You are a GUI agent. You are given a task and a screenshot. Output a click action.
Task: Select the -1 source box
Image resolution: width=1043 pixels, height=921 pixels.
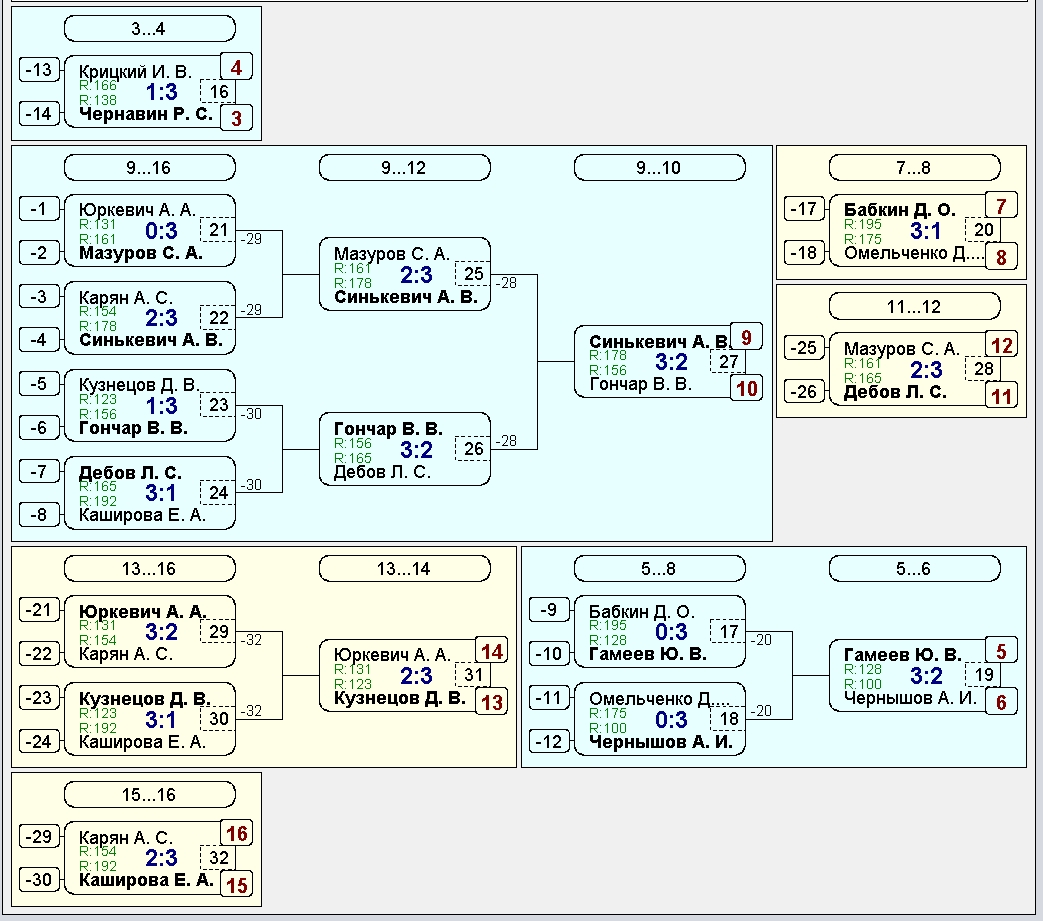pos(39,209)
